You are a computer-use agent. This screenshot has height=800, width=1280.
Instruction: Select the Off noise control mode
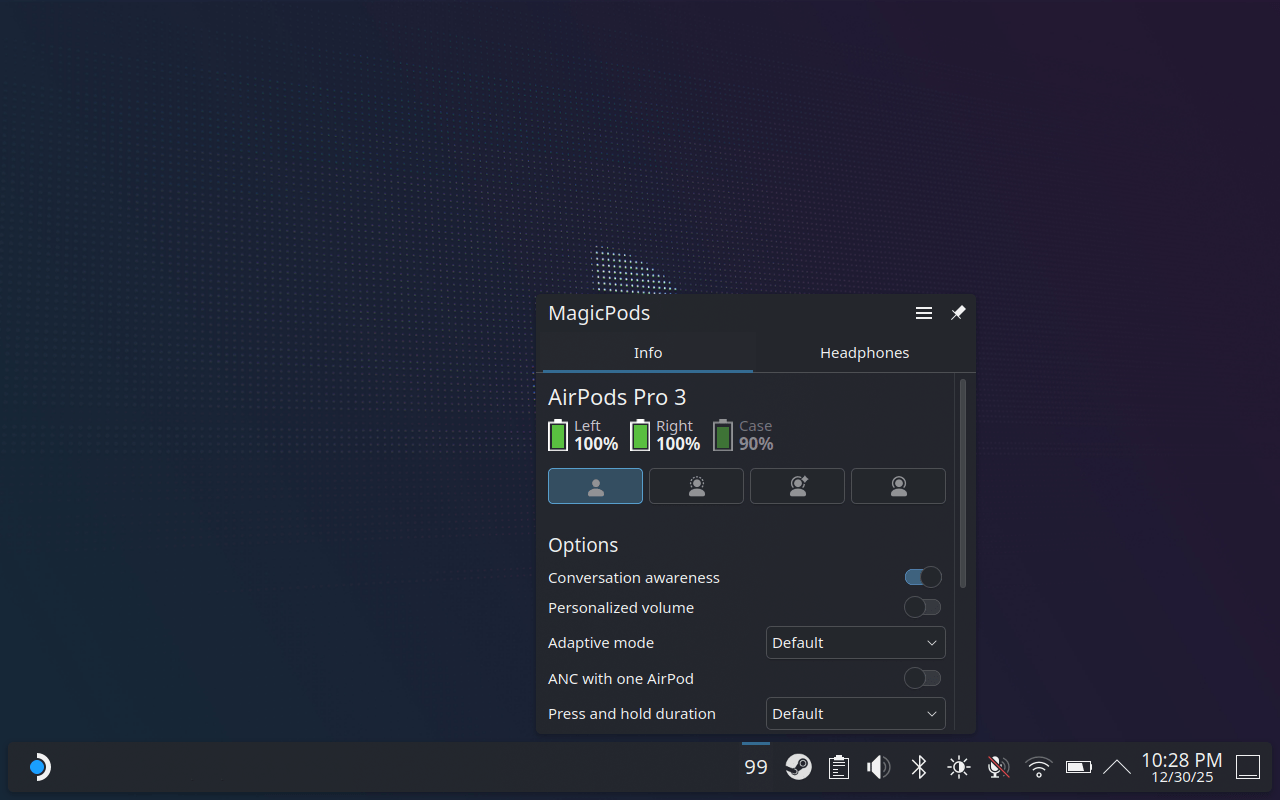pos(595,486)
